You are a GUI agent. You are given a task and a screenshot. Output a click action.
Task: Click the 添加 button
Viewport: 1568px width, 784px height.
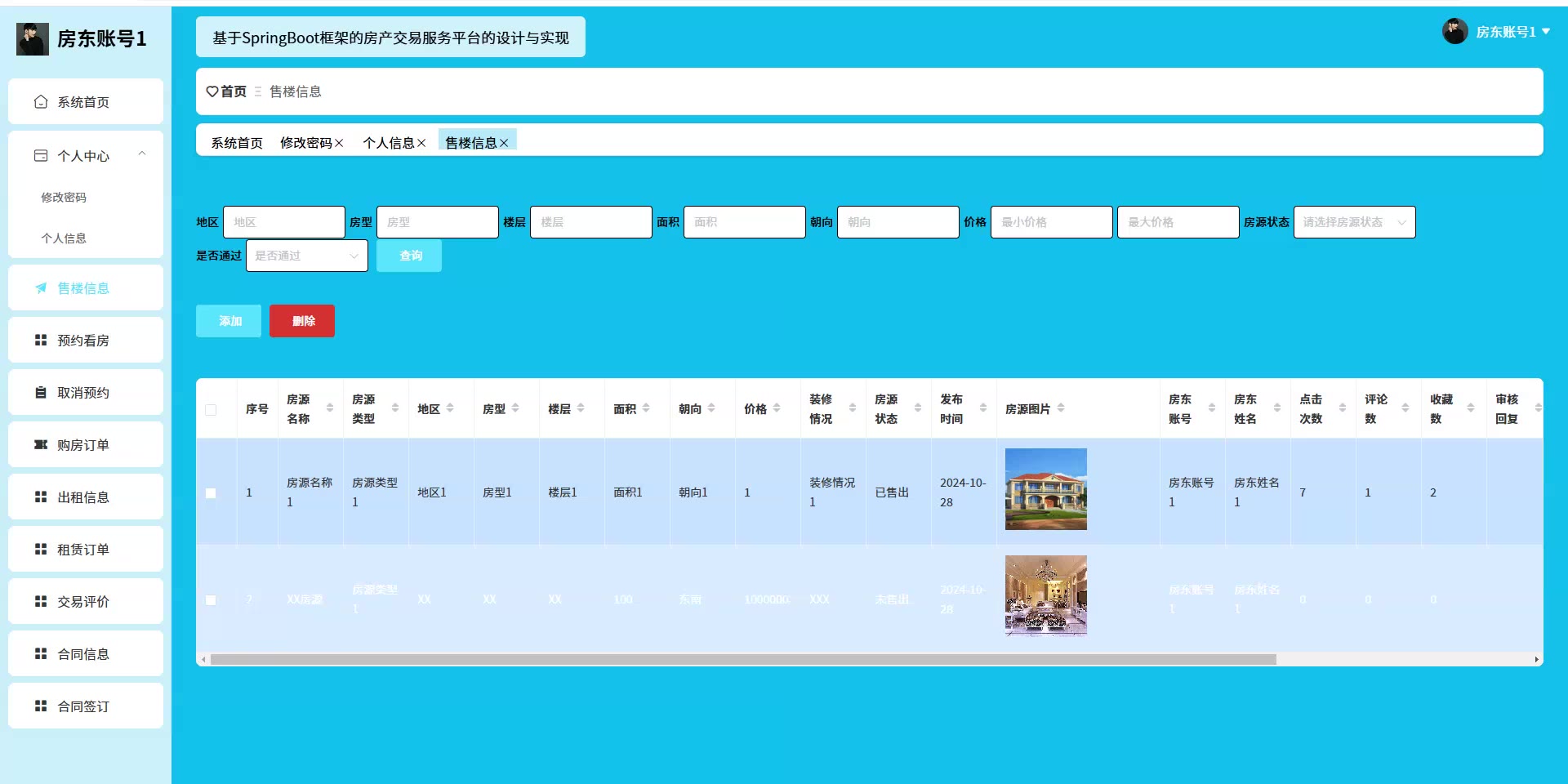(229, 321)
